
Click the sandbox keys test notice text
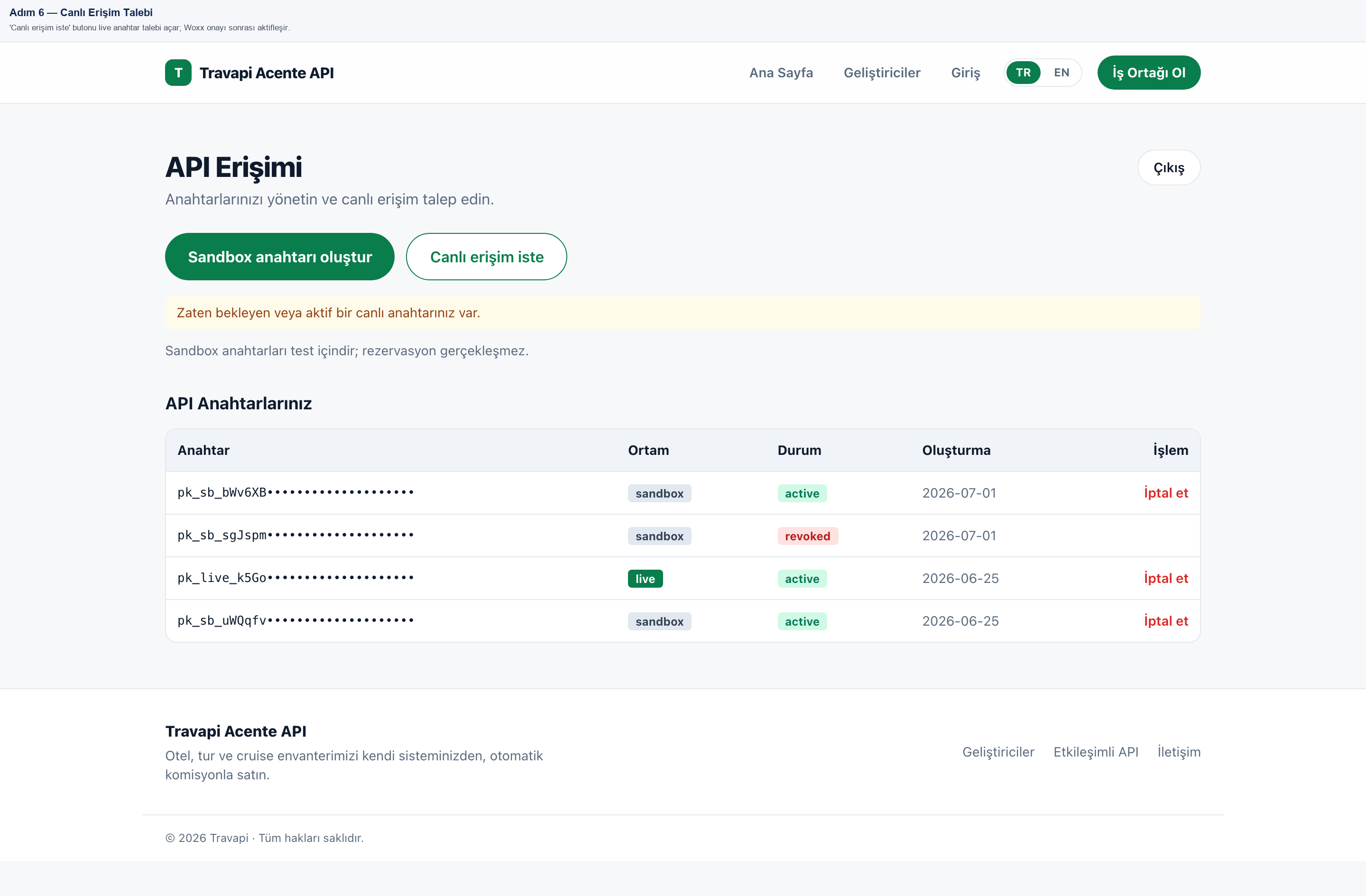click(347, 351)
